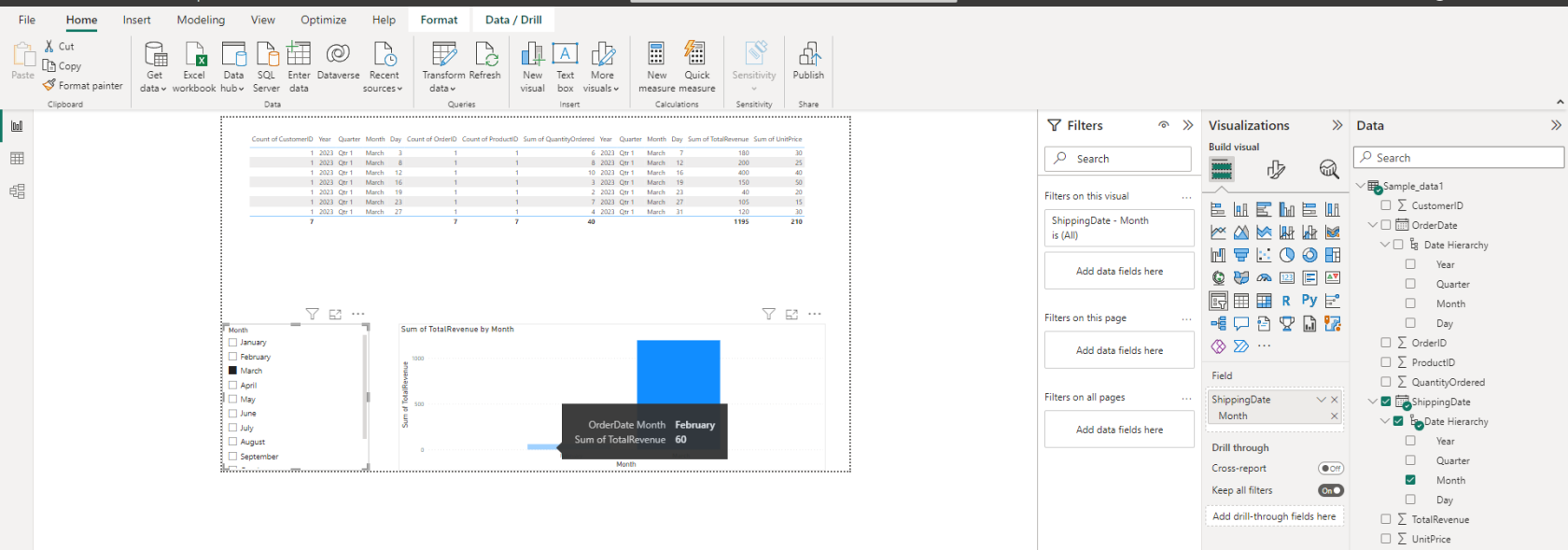This screenshot has height=550, width=1568.
Task: Select the line chart visual
Action: tap(1218, 232)
